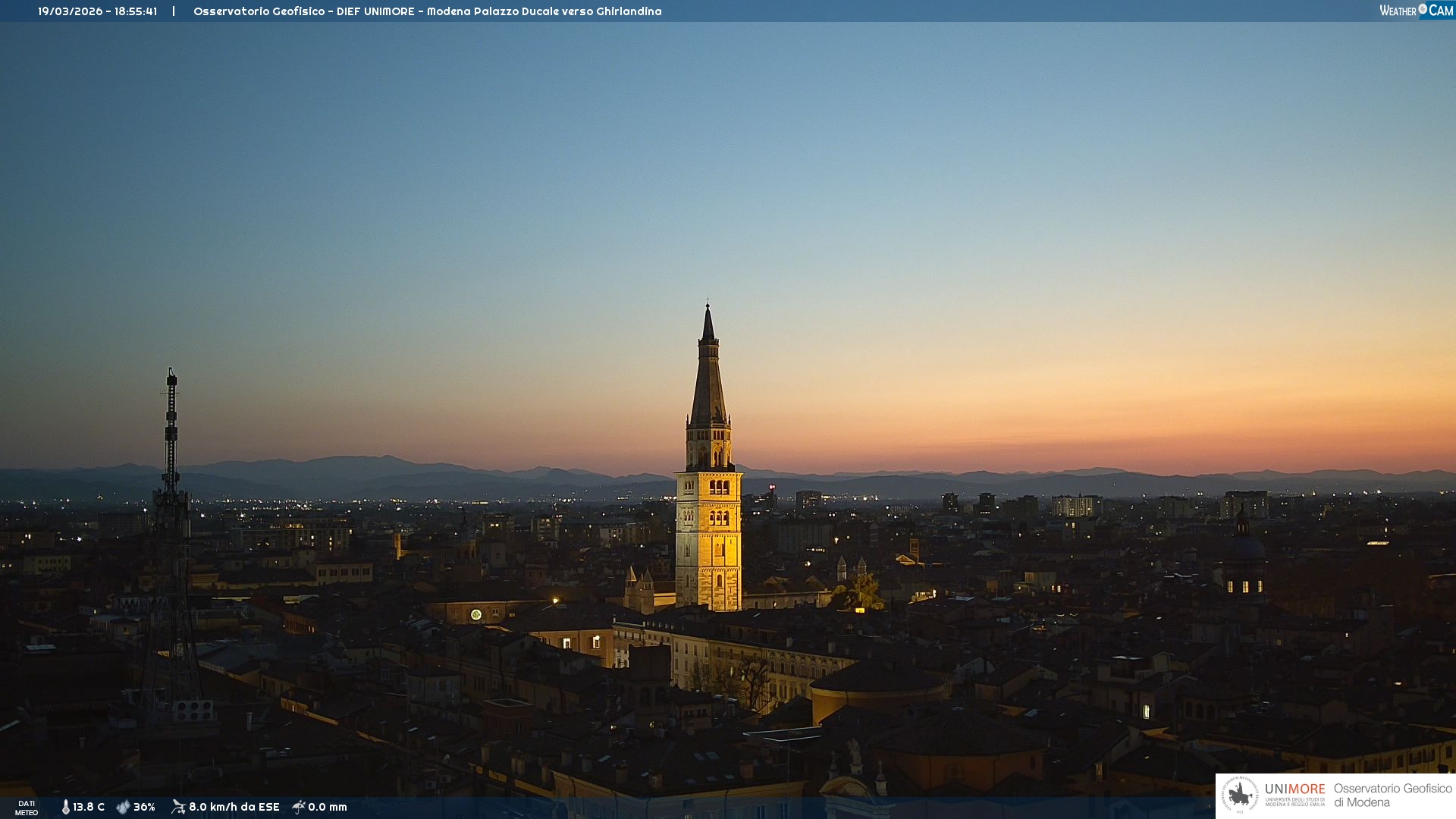Open the Osservatorio Geofisico di Modena link
Screen dimensions: 1456x819
point(1392,795)
